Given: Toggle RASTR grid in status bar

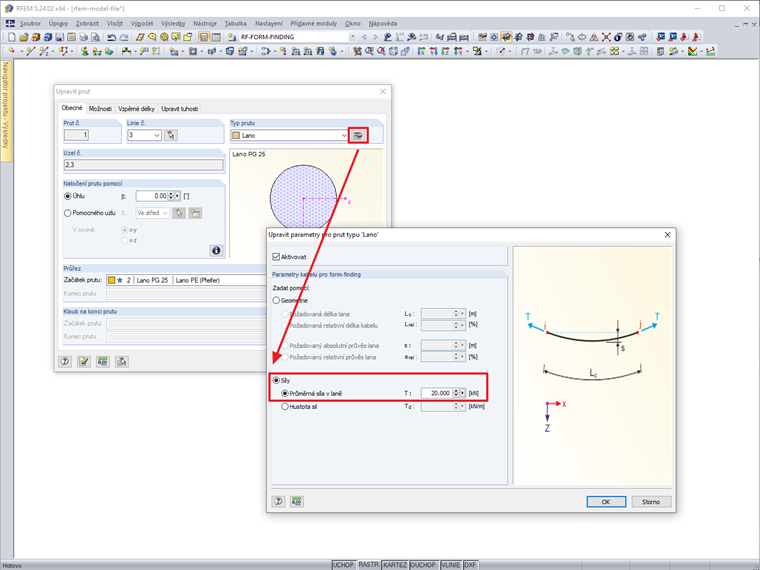Looking at the screenshot, I should pyautogui.click(x=369, y=565).
